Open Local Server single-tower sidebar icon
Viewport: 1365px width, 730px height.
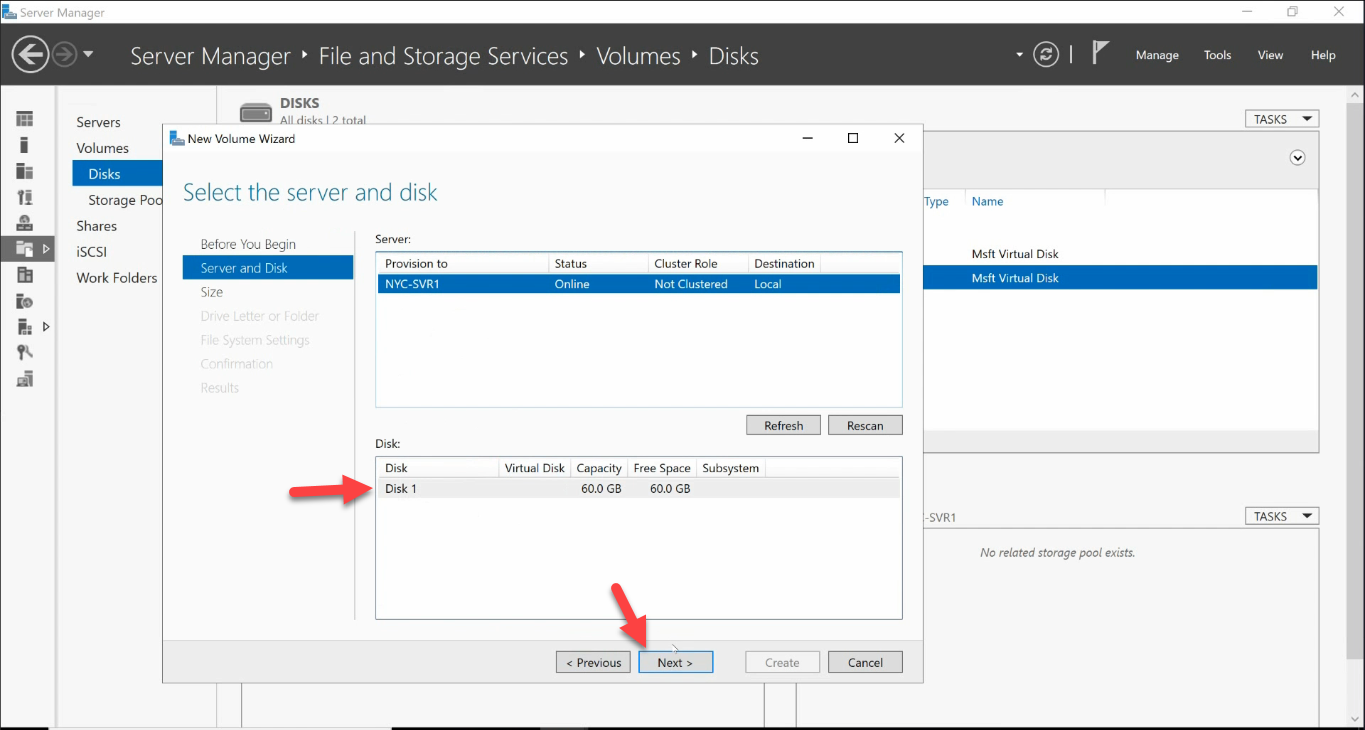[x=25, y=145]
